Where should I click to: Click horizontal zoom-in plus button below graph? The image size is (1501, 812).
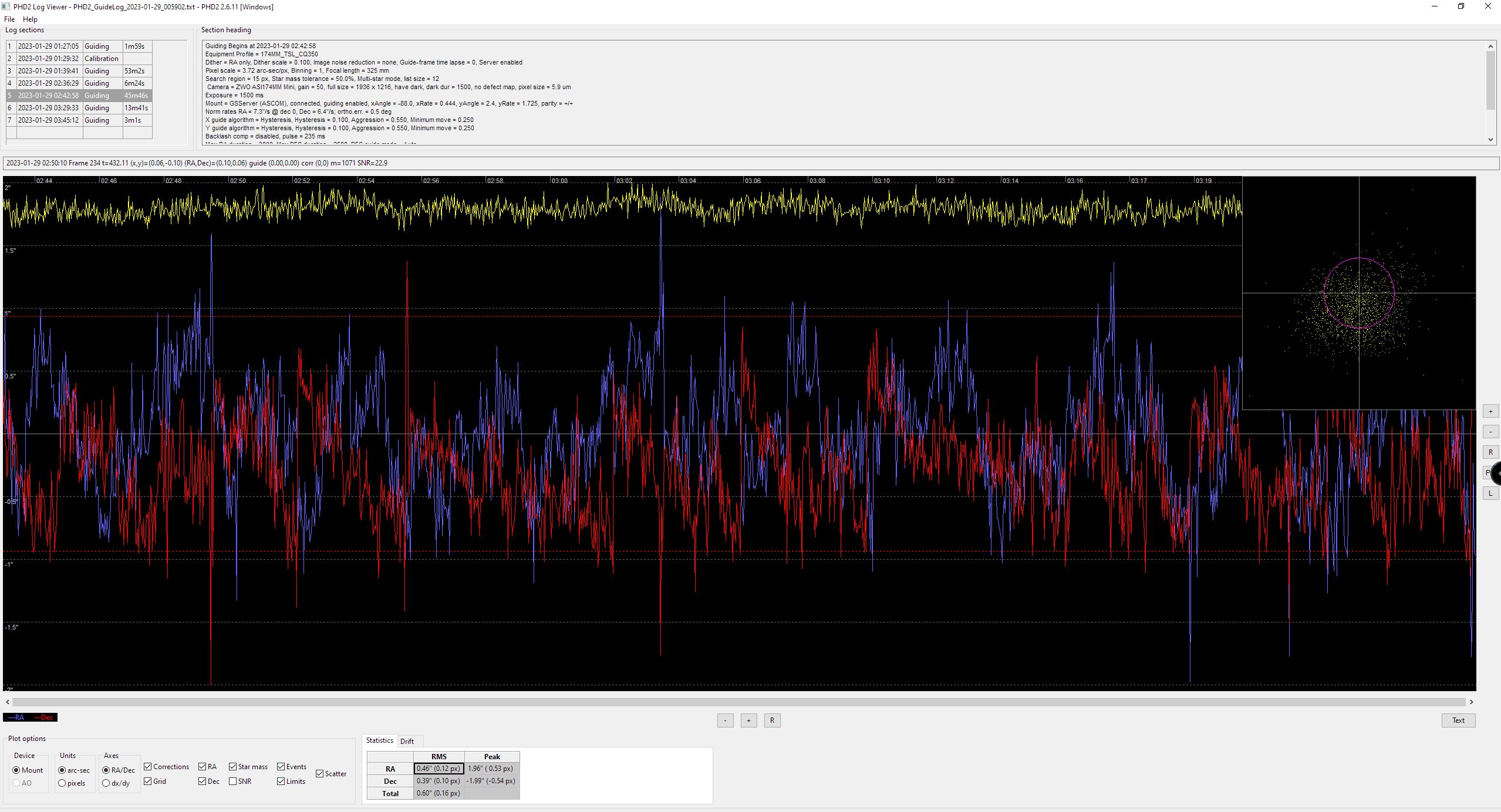[x=748, y=720]
